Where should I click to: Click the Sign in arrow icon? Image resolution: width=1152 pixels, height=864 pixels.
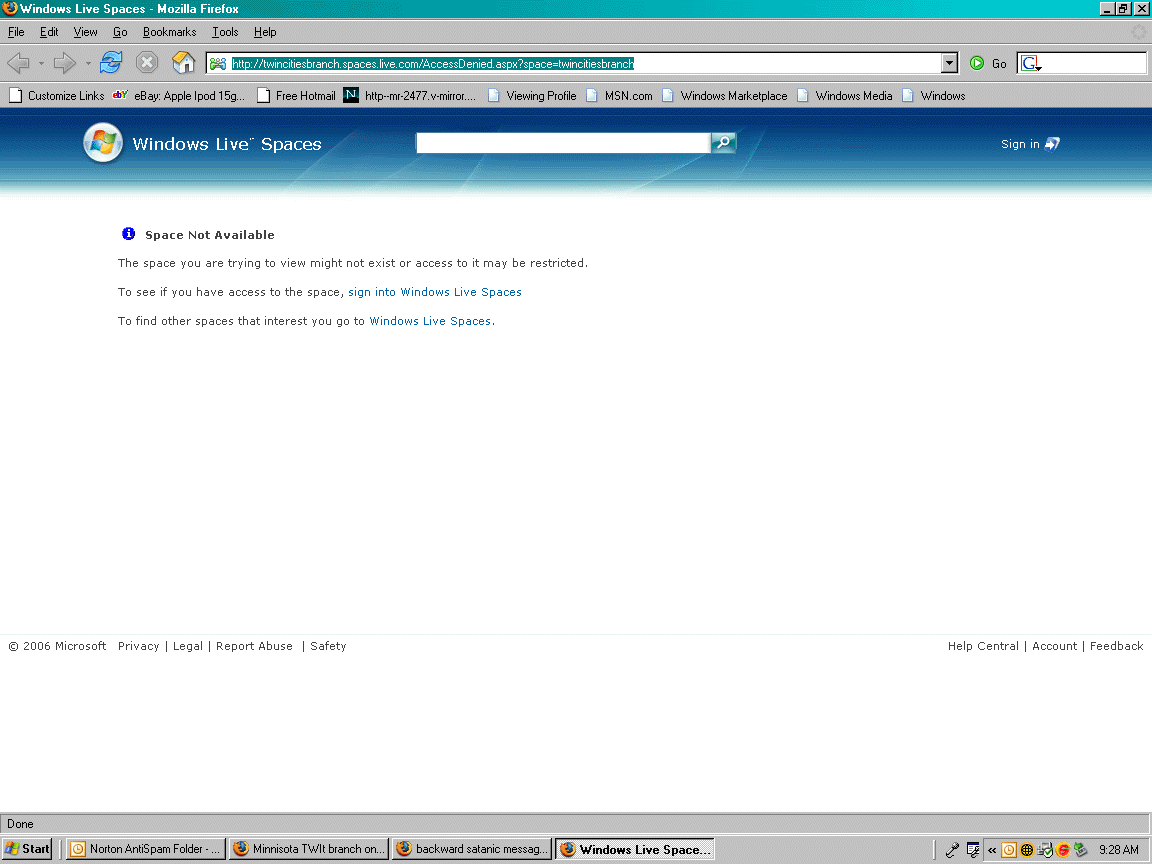(x=1052, y=144)
